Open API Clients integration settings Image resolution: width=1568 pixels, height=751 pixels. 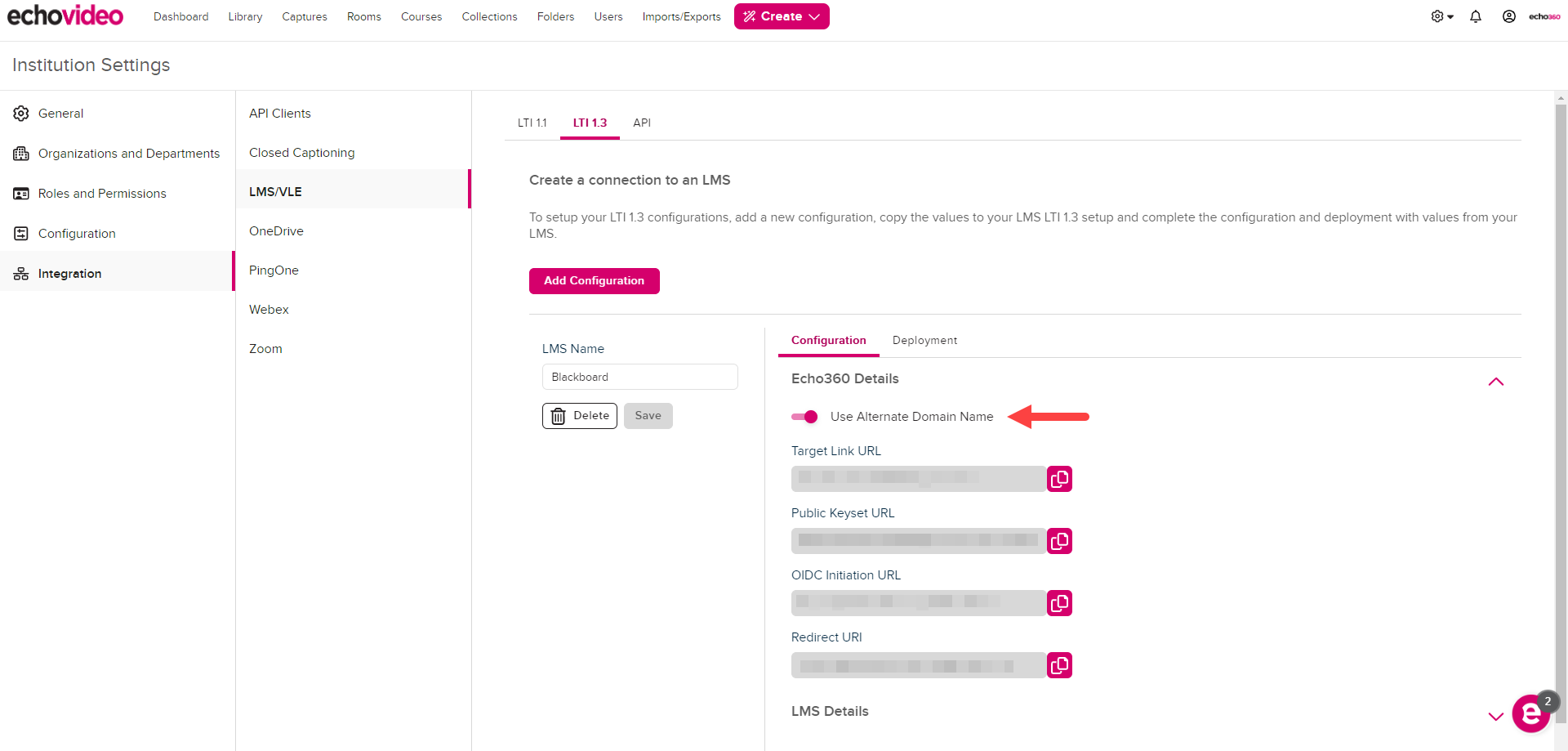click(354, 114)
